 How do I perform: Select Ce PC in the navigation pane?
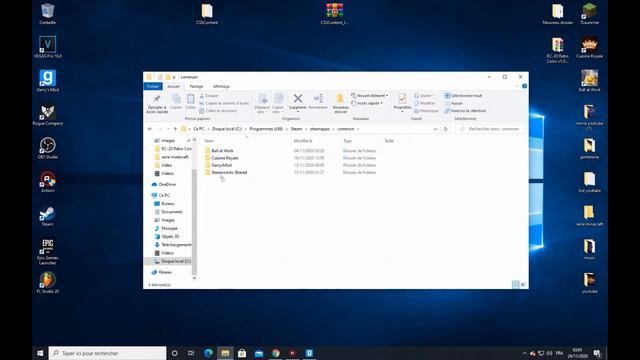click(x=164, y=196)
